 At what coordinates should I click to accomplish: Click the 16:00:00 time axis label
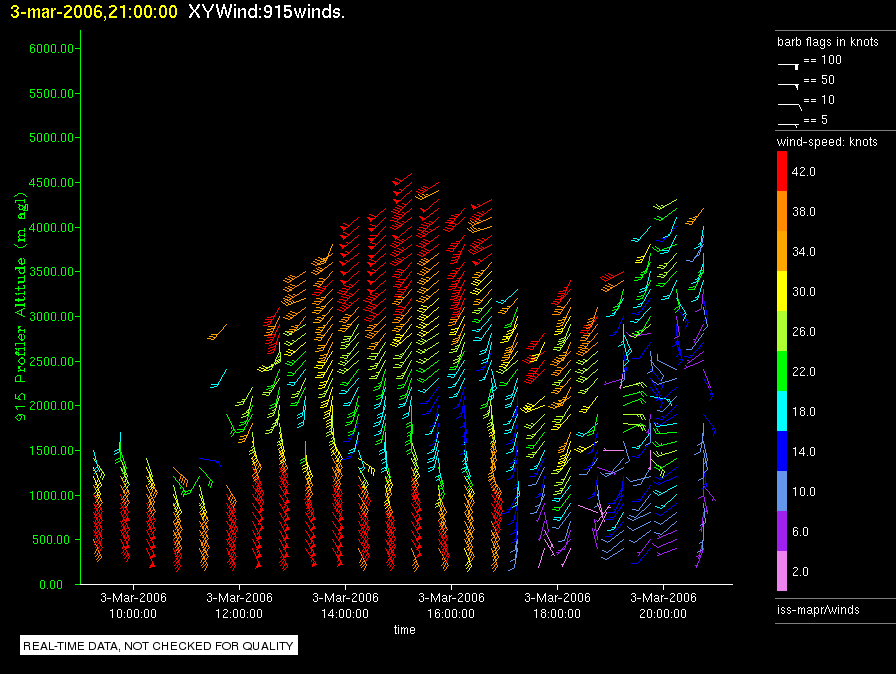tap(451, 614)
